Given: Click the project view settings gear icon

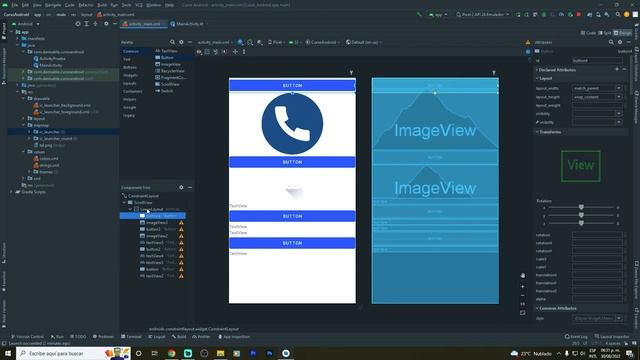Looking at the screenshot, I should pos(106,24).
